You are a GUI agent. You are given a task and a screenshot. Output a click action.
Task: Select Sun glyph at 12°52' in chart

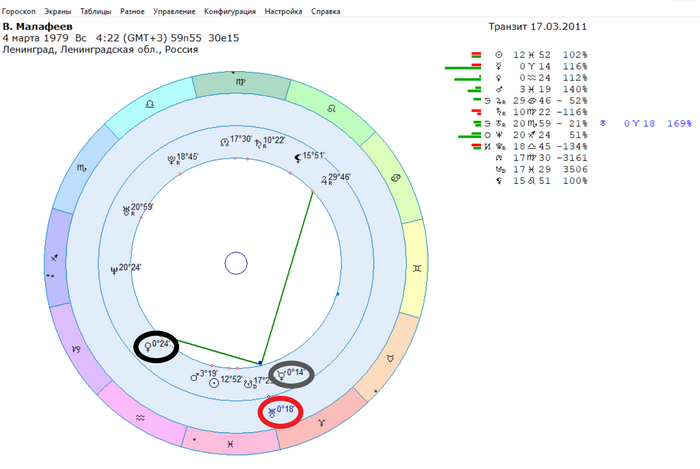(x=214, y=382)
